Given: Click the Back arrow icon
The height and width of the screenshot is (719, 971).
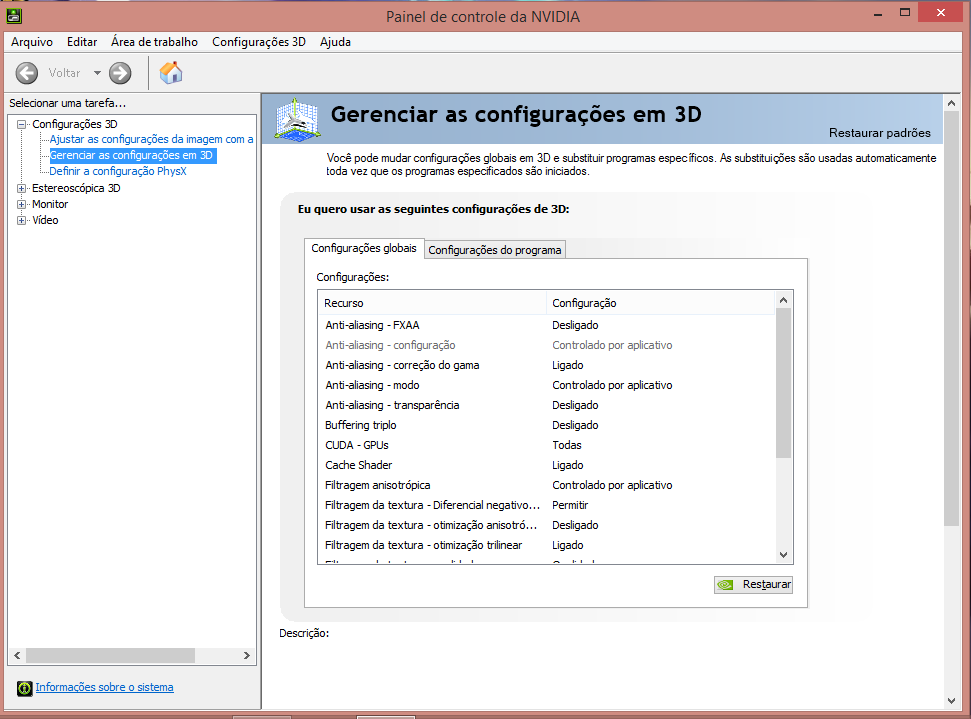Looking at the screenshot, I should coord(27,73).
